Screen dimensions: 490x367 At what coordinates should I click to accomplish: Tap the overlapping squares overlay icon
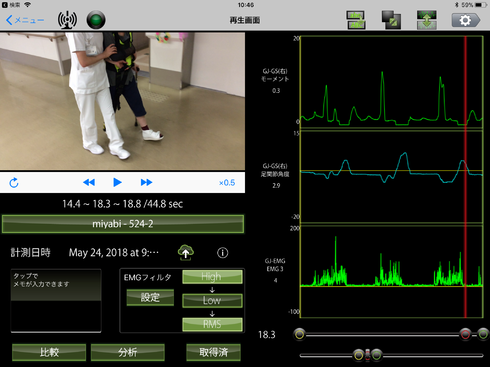[391, 20]
